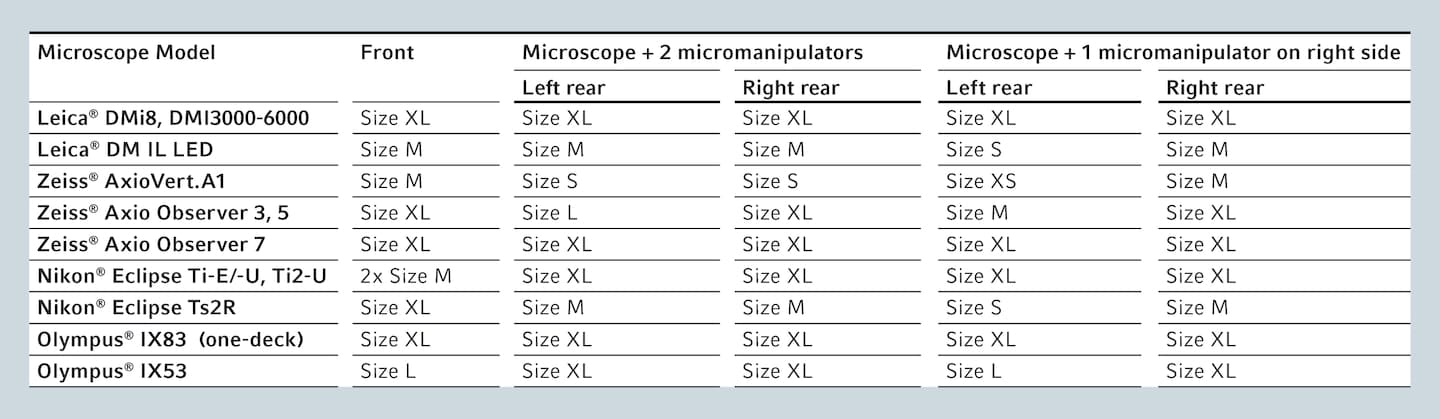The image size is (1440, 419).
Task: Select the 2x Size M cell
Action: tap(406, 276)
